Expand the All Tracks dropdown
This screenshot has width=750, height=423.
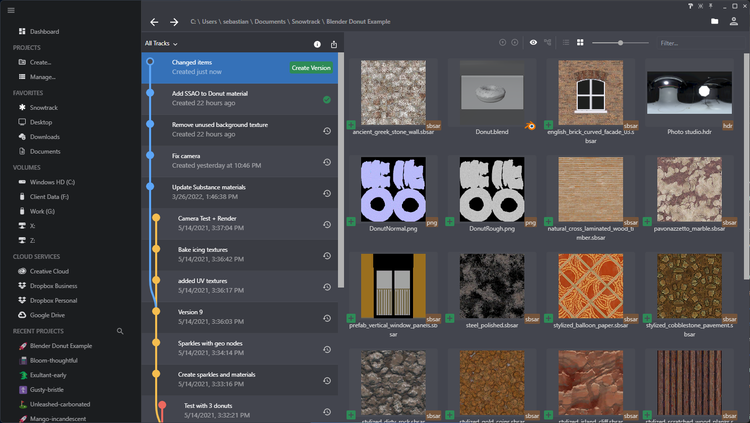tap(161, 44)
